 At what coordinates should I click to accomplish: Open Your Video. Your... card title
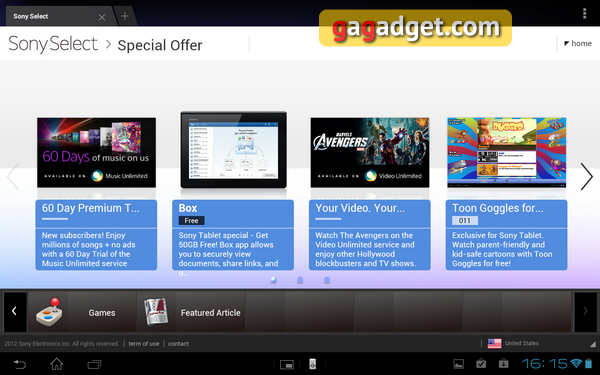360,208
